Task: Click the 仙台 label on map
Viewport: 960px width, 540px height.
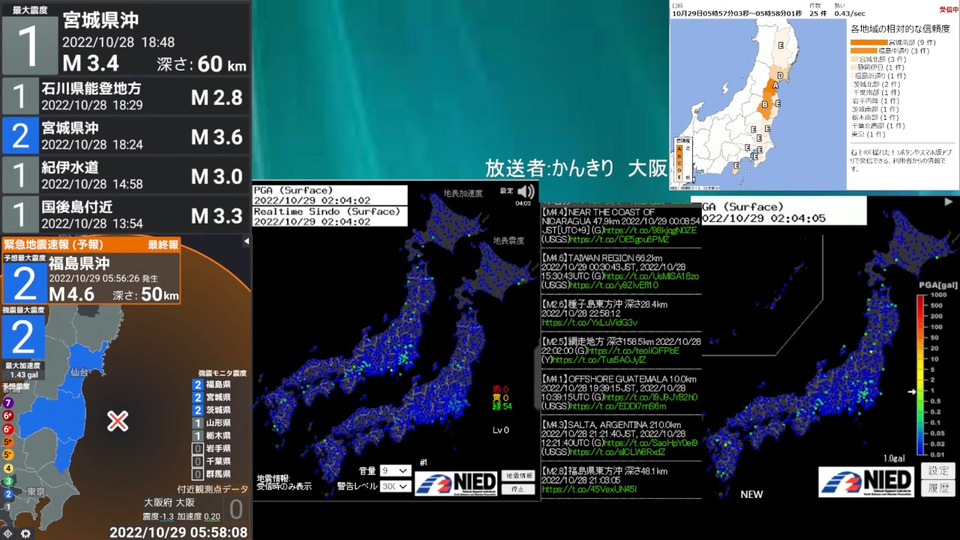Action: pyautogui.click(x=79, y=372)
